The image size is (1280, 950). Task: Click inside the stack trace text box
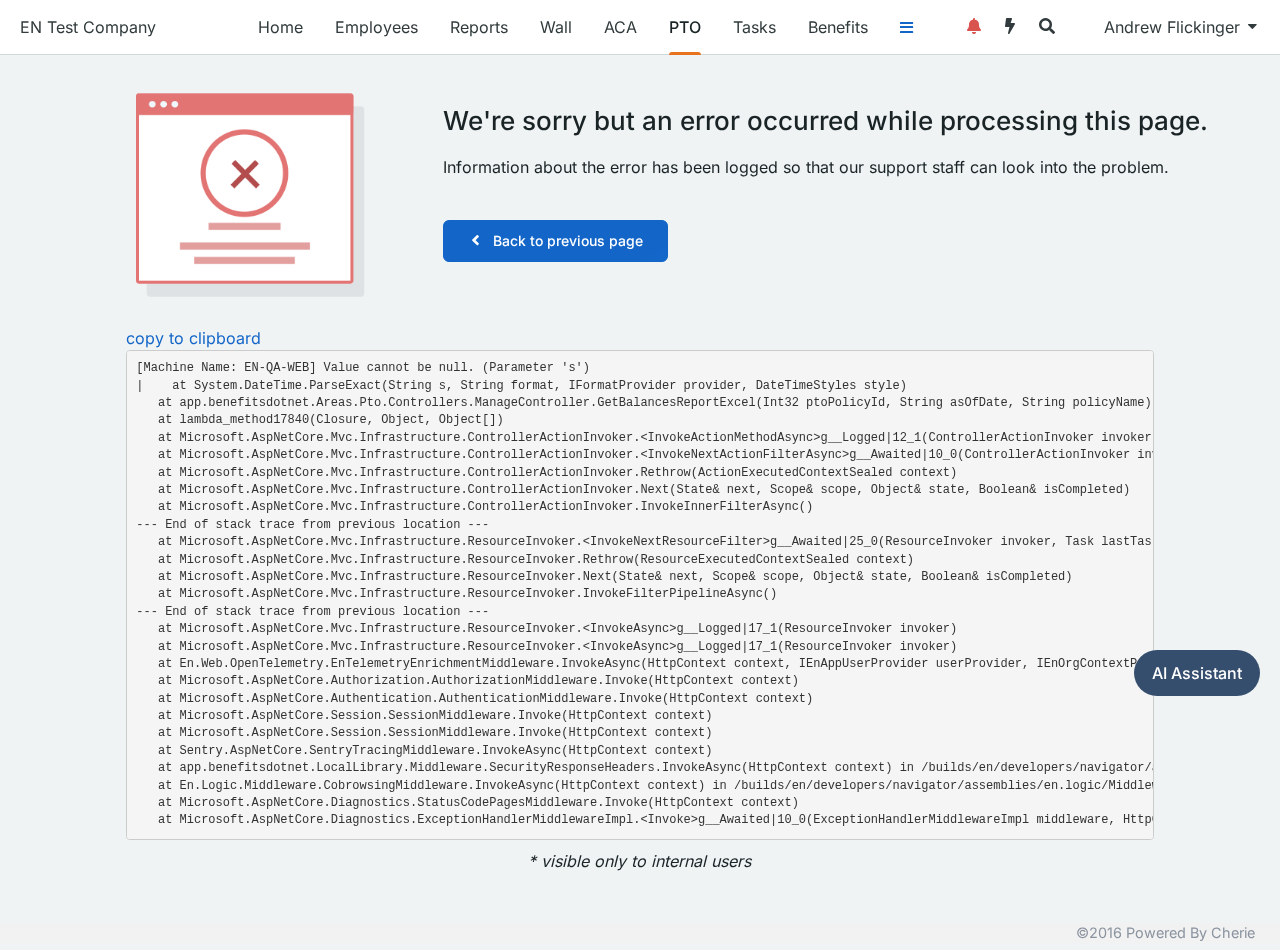coord(640,595)
